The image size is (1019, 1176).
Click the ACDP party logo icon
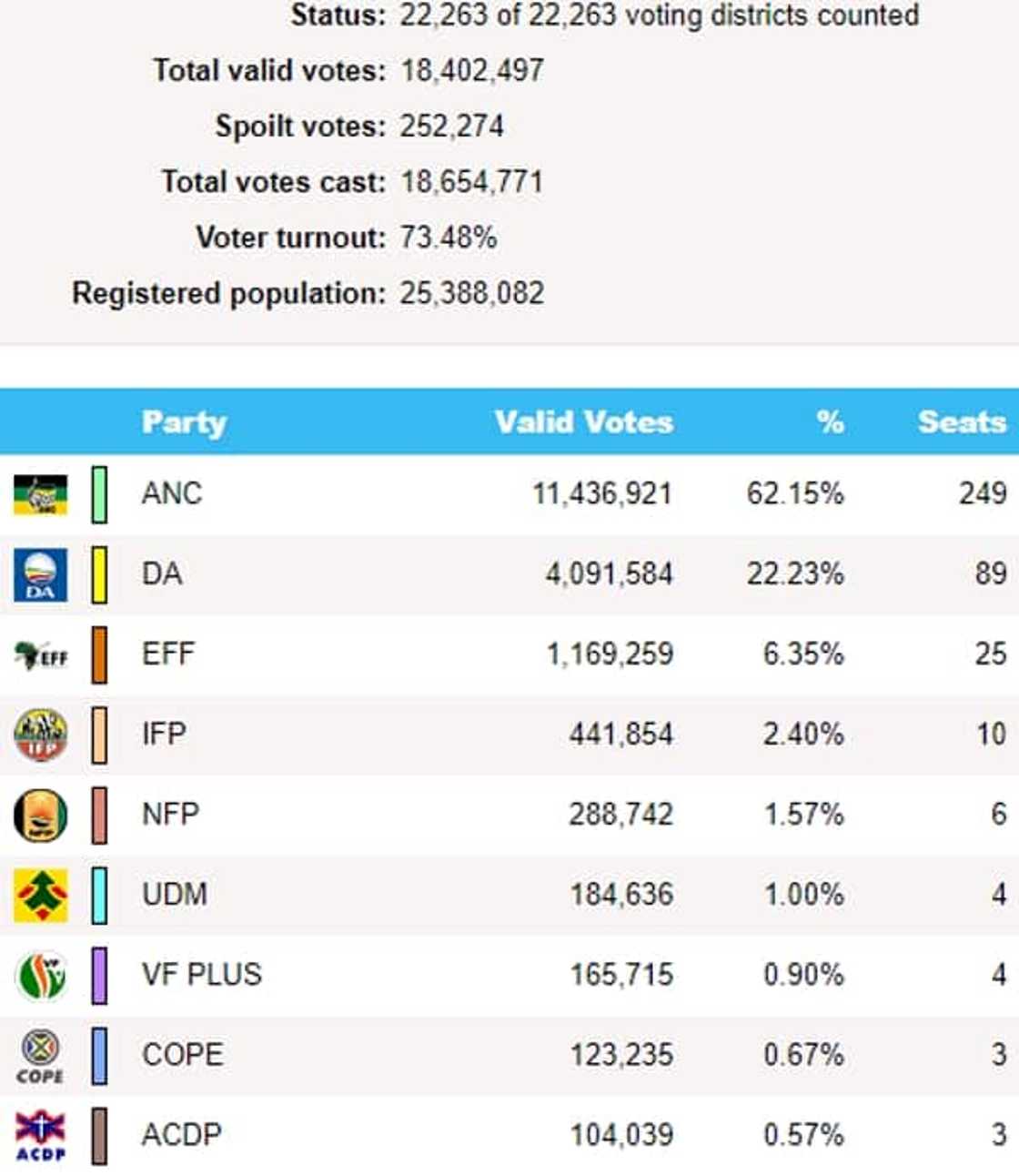click(41, 1135)
